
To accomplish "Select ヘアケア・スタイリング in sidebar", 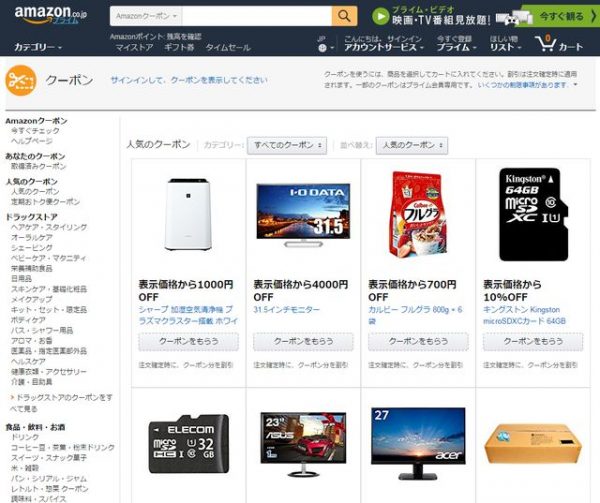I will point(49,227).
